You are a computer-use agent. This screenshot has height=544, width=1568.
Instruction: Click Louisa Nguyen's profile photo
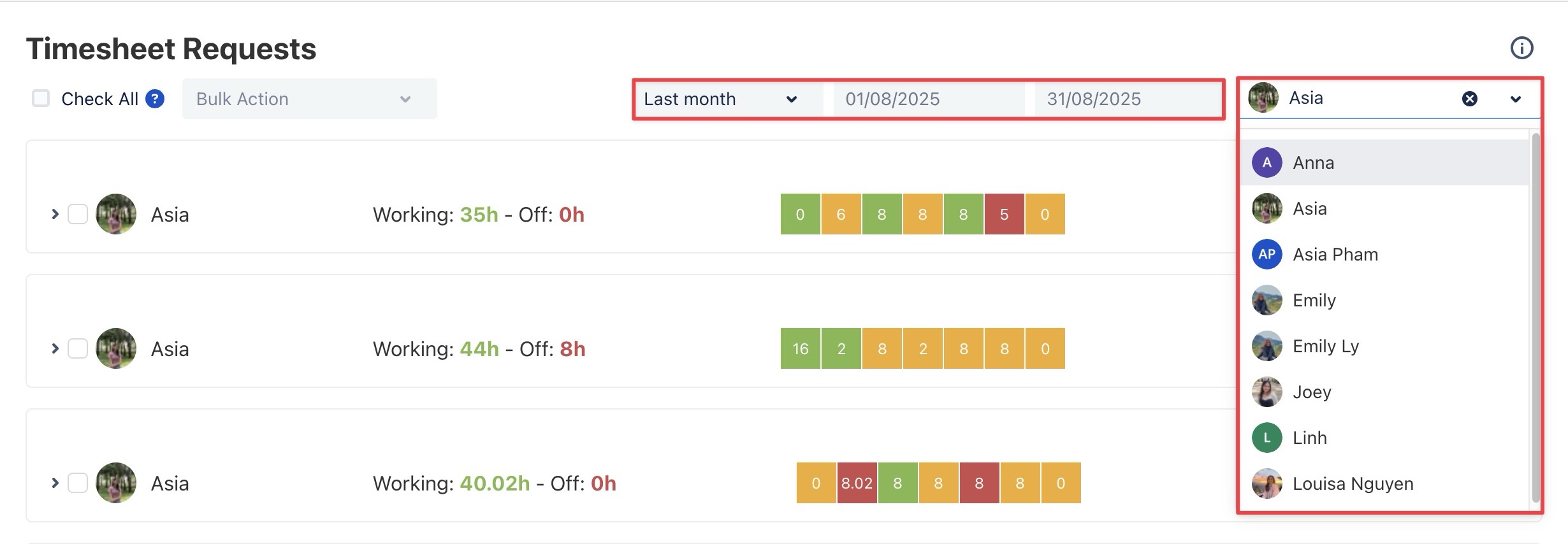[1267, 483]
